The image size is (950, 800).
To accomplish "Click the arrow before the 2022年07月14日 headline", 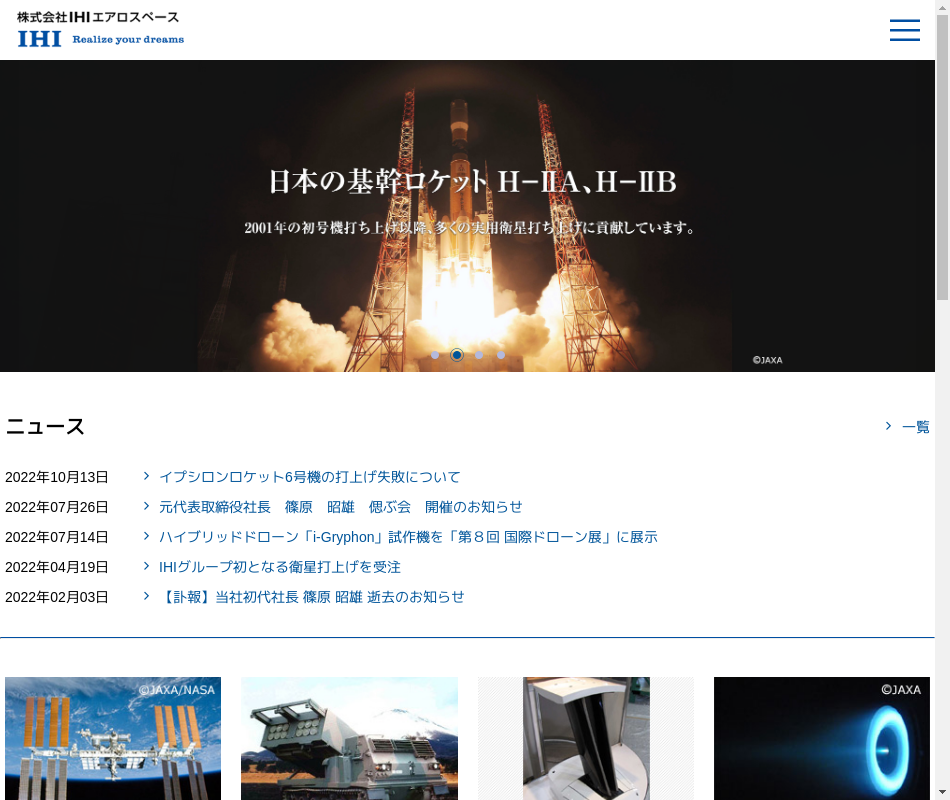I will point(147,536).
